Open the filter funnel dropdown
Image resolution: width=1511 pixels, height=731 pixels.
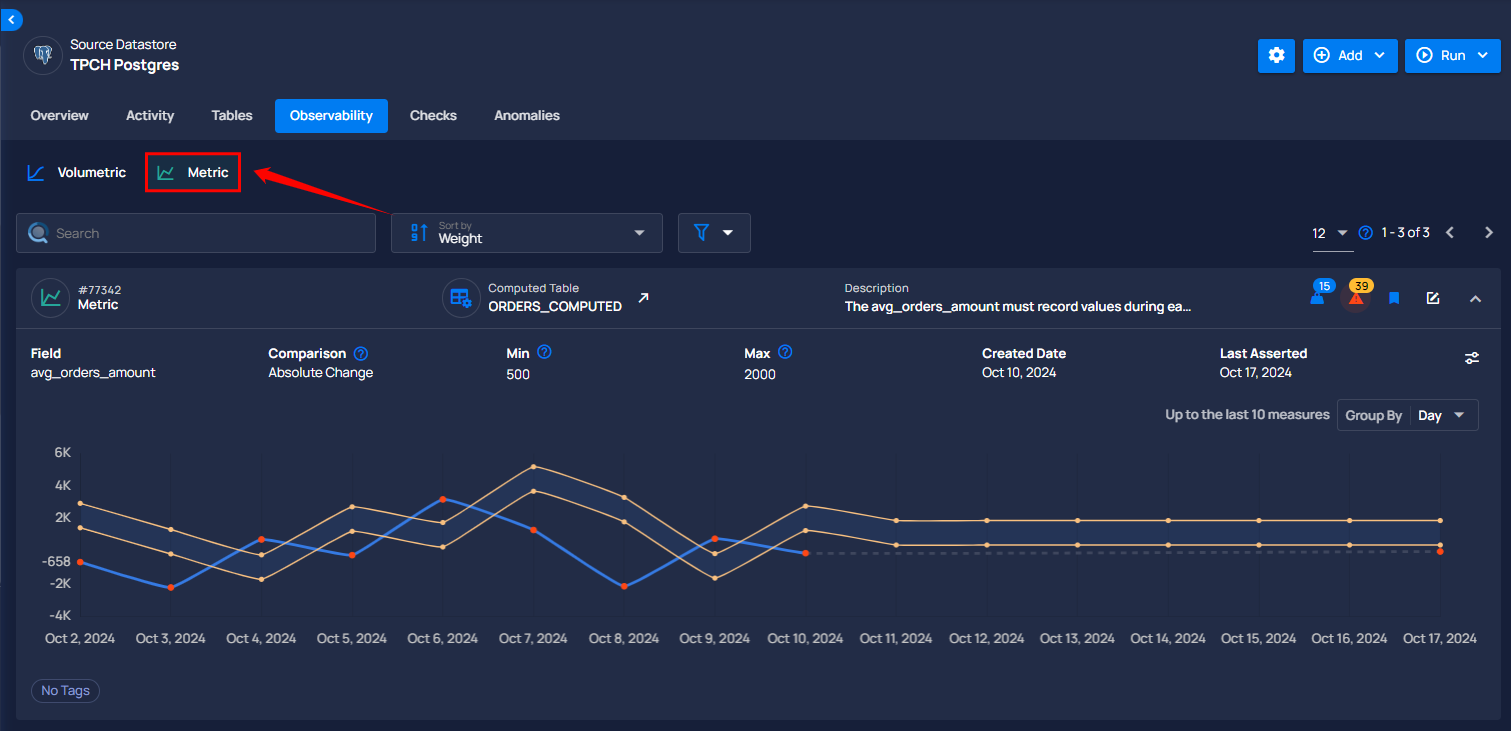tap(714, 233)
